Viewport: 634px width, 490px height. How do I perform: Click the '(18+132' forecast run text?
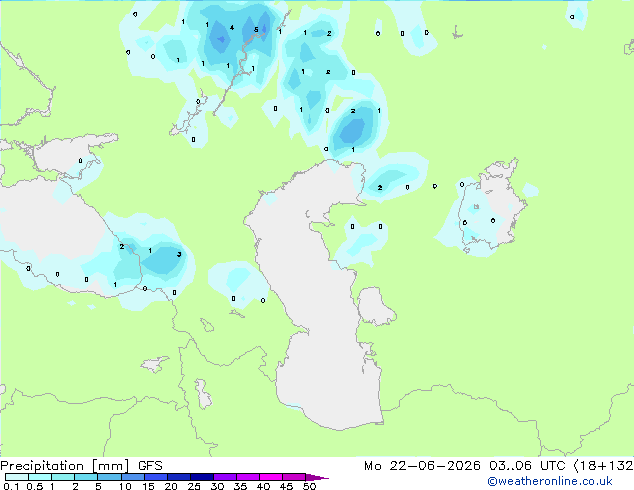tap(603, 466)
